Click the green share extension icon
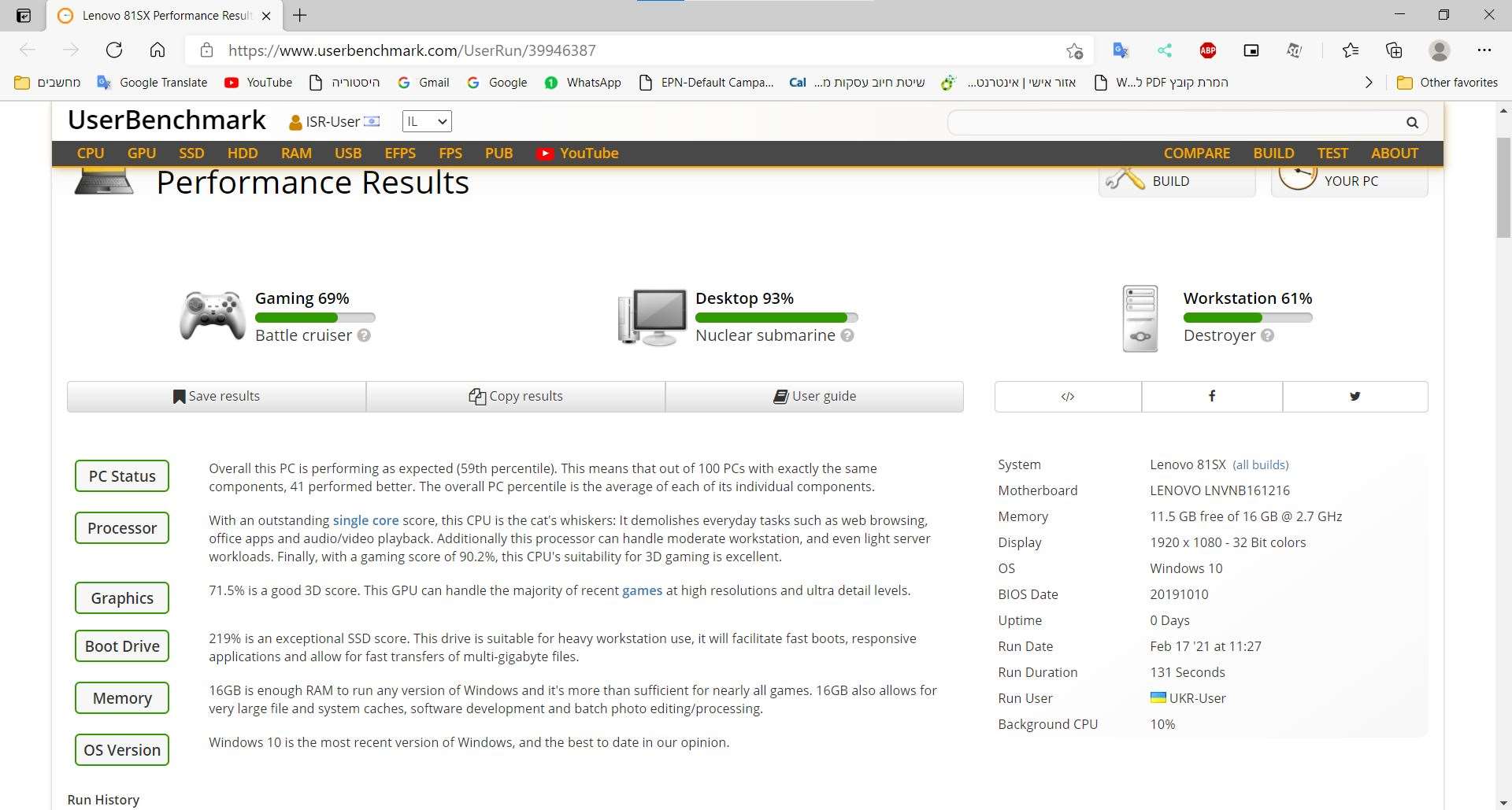The image size is (1512, 810). click(x=1164, y=50)
